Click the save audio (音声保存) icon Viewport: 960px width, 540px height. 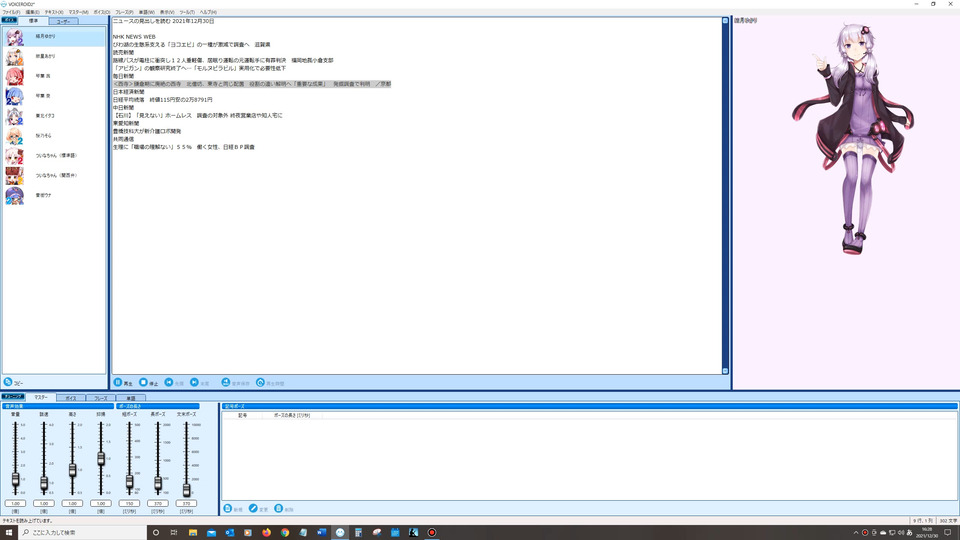tap(225, 382)
